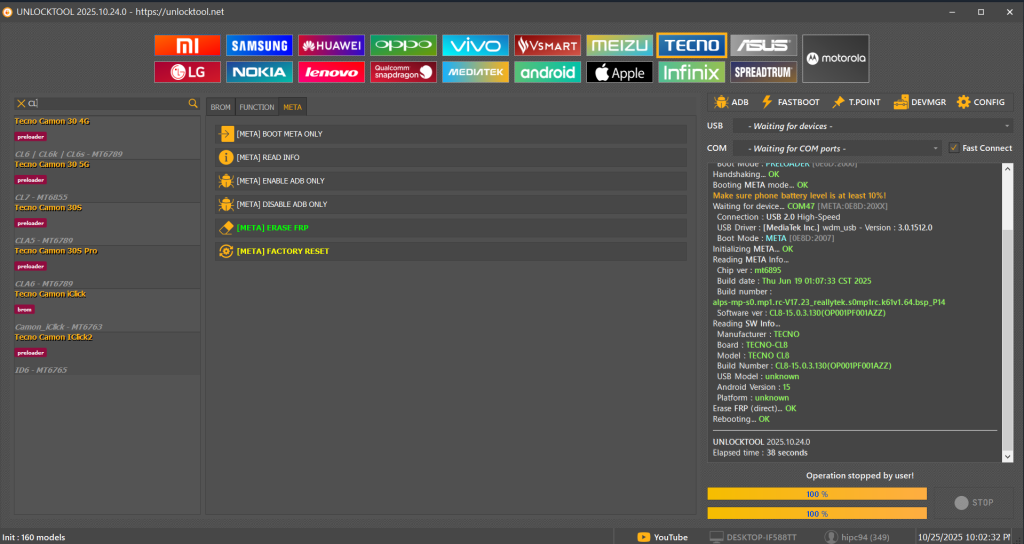Open the T.POINT tool
1024x544 pixels.
click(x=856, y=102)
